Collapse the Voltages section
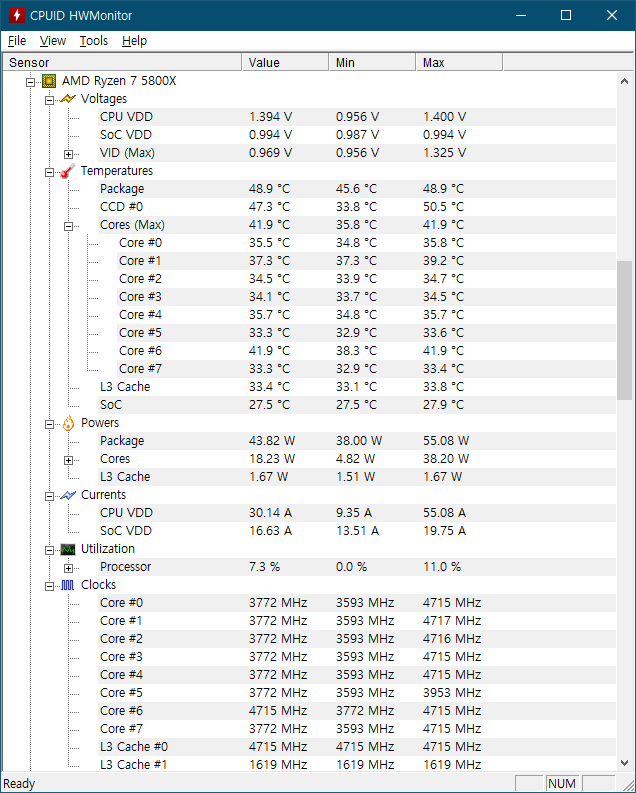This screenshot has height=793, width=636. click(50, 100)
